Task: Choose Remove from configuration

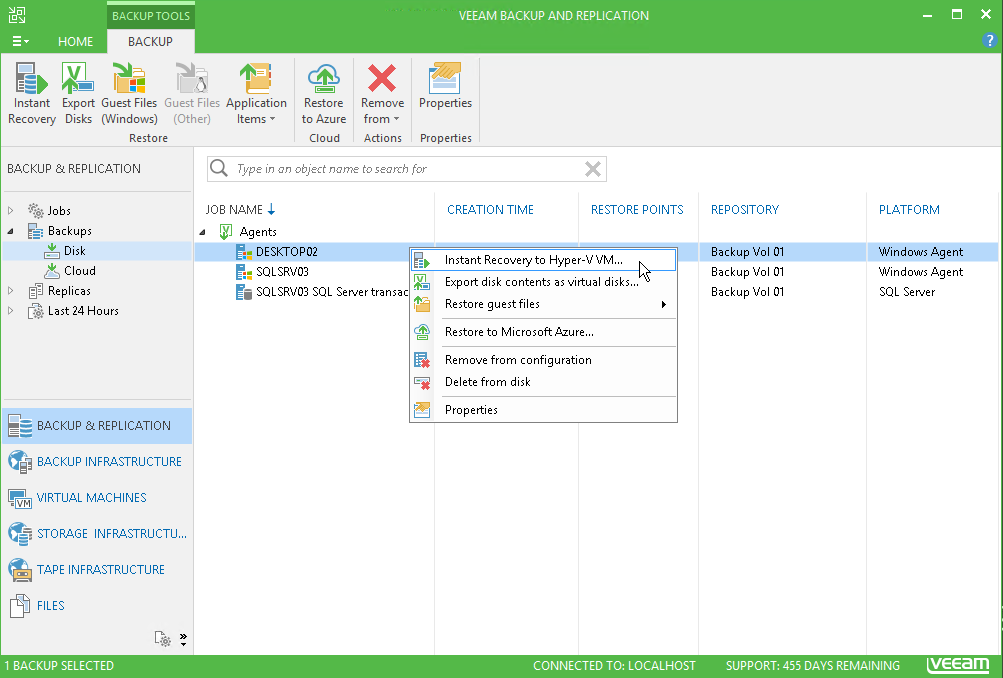Action: point(543,360)
